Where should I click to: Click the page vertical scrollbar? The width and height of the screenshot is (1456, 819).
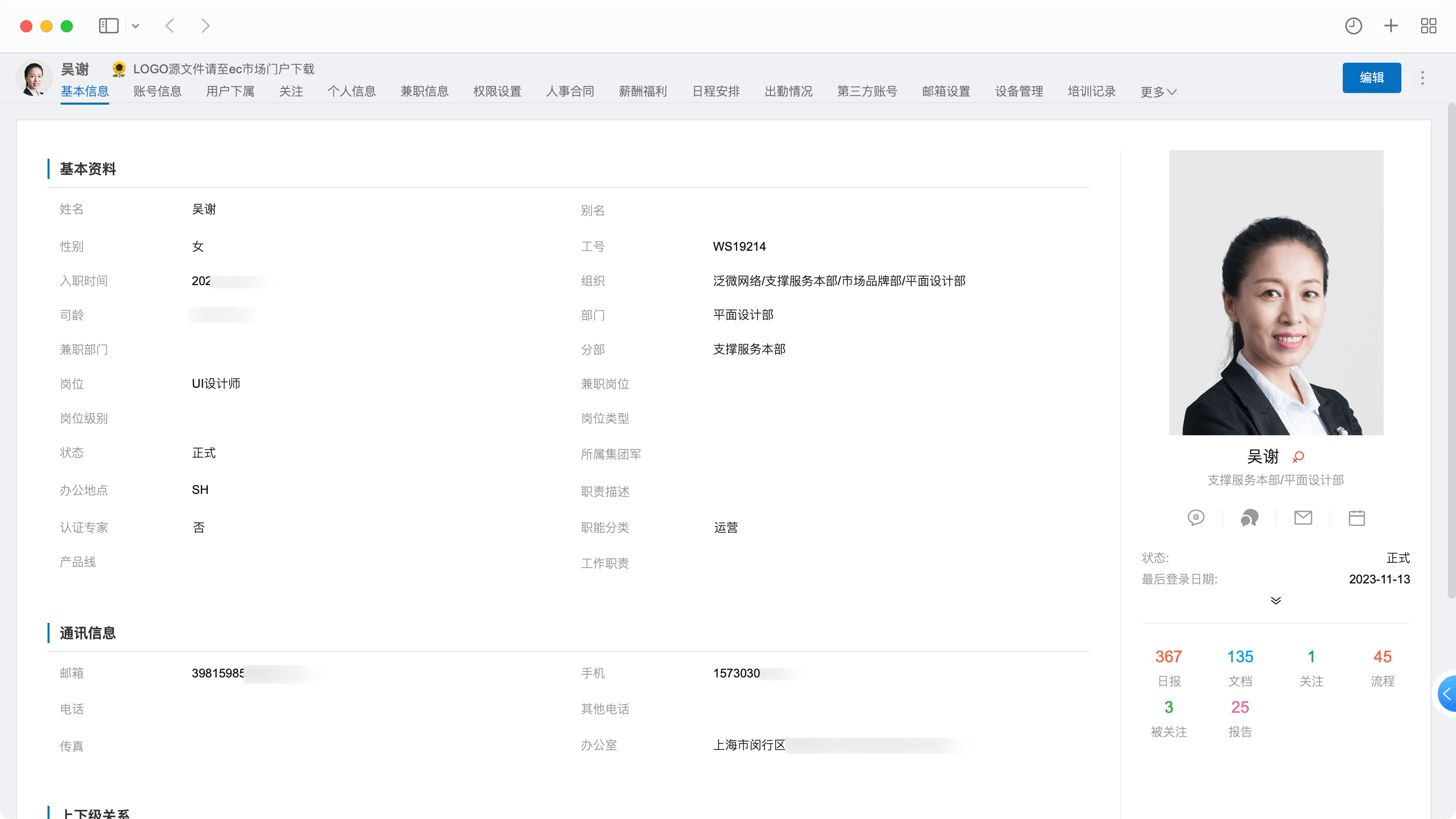point(1451,350)
